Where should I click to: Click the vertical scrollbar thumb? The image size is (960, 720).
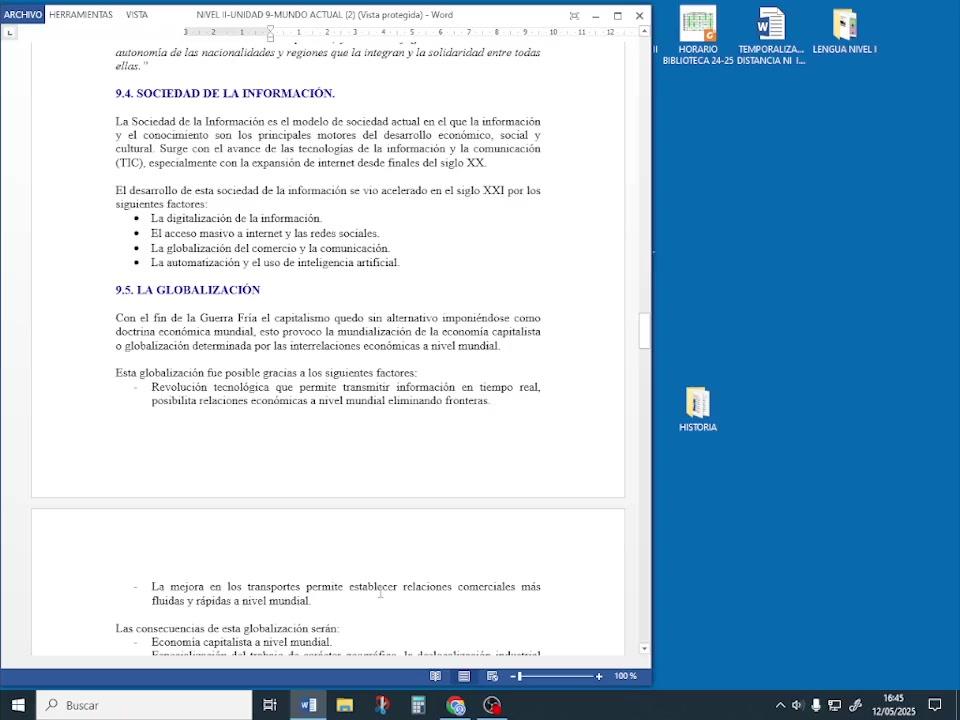click(644, 331)
